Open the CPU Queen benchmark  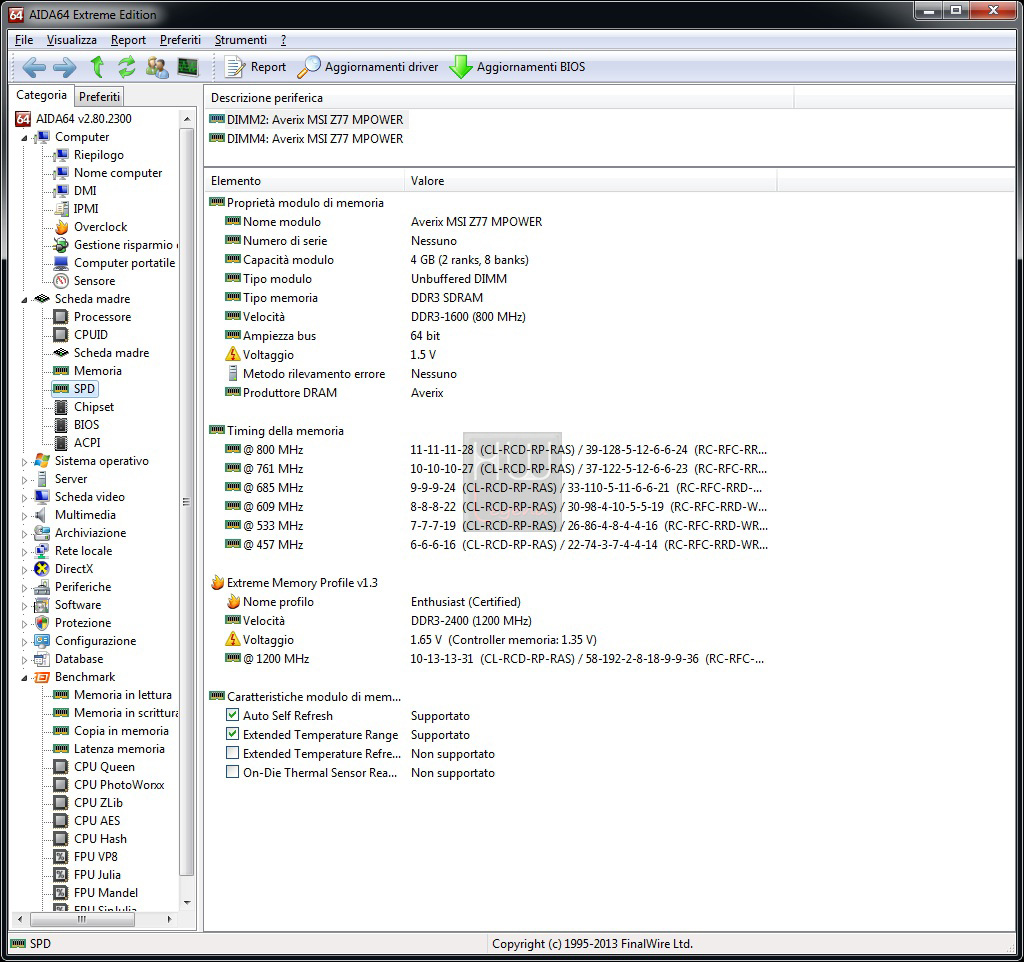click(104, 767)
